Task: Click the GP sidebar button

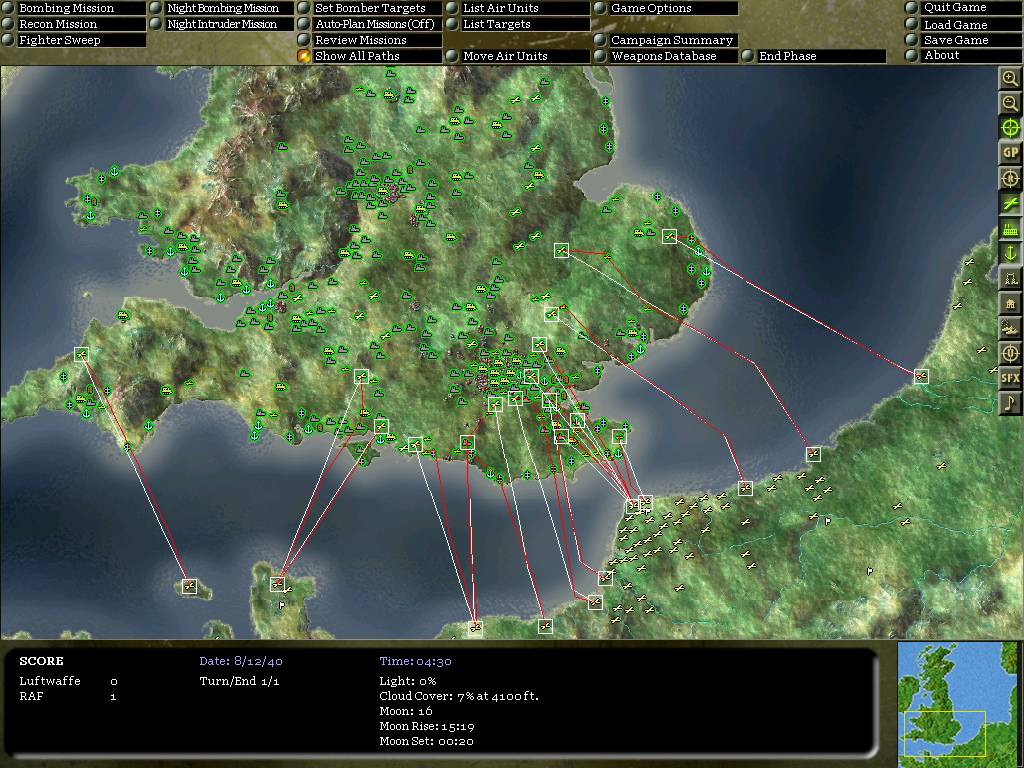Action: [1010, 153]
